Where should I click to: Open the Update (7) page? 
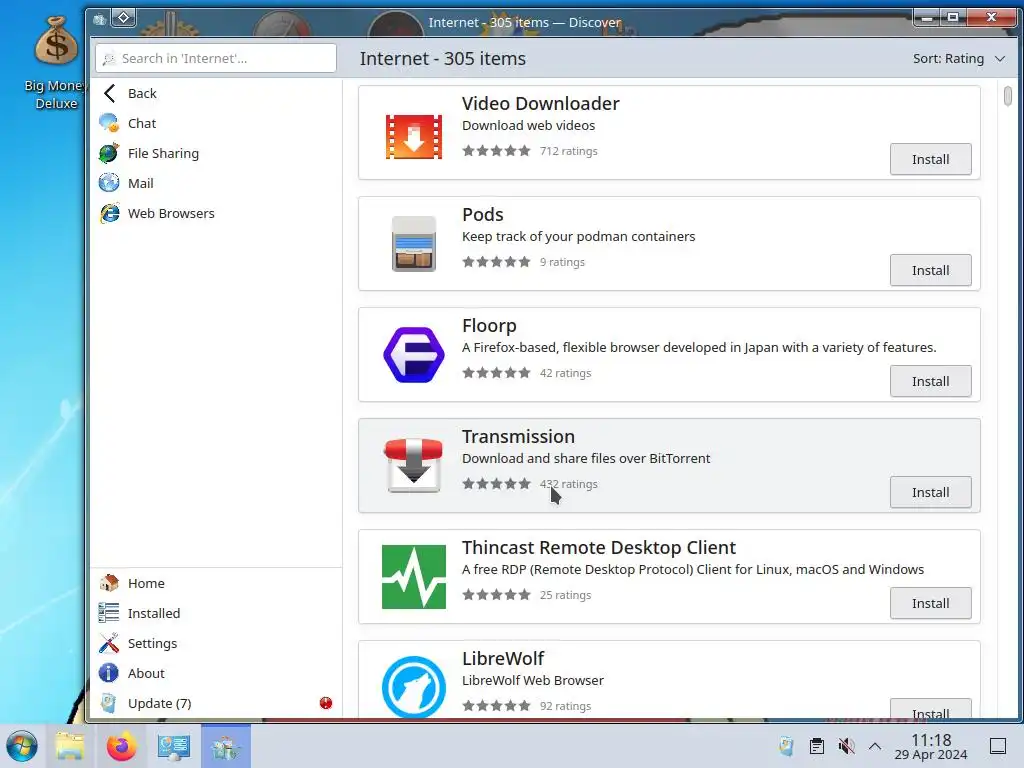216,703
